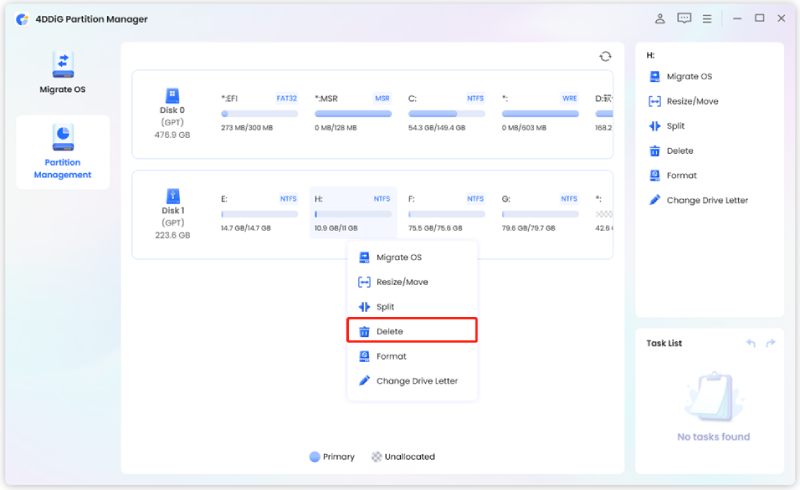This screenshot has width=800, height=490.
Task: Click '54.3 GB/149.4 GB' usage text
Action: pyautogui.click(x=437, y=128)
